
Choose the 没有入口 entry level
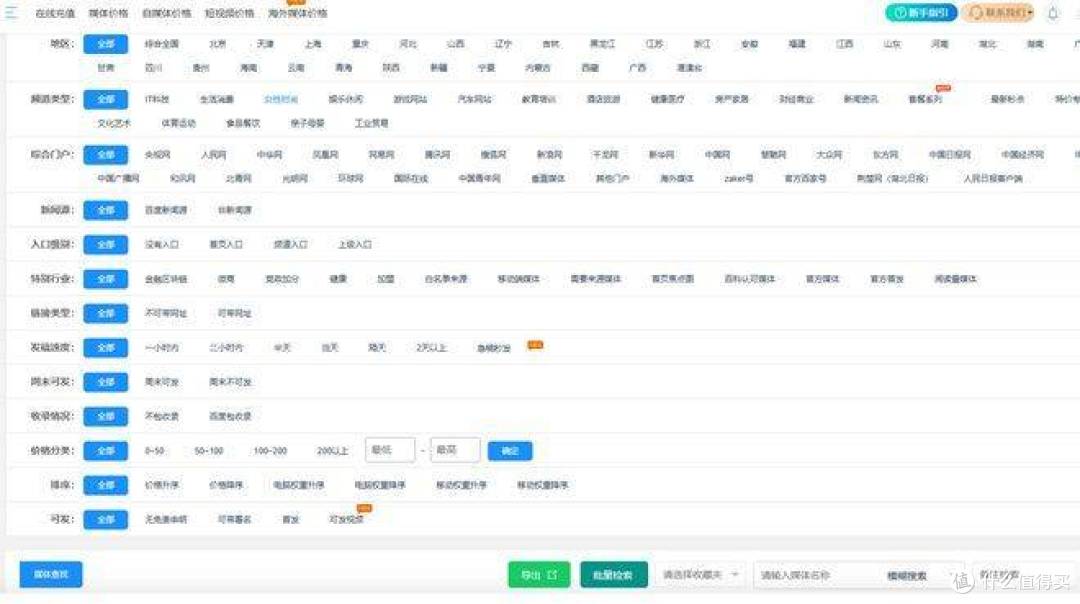click(x=162, y=244)
